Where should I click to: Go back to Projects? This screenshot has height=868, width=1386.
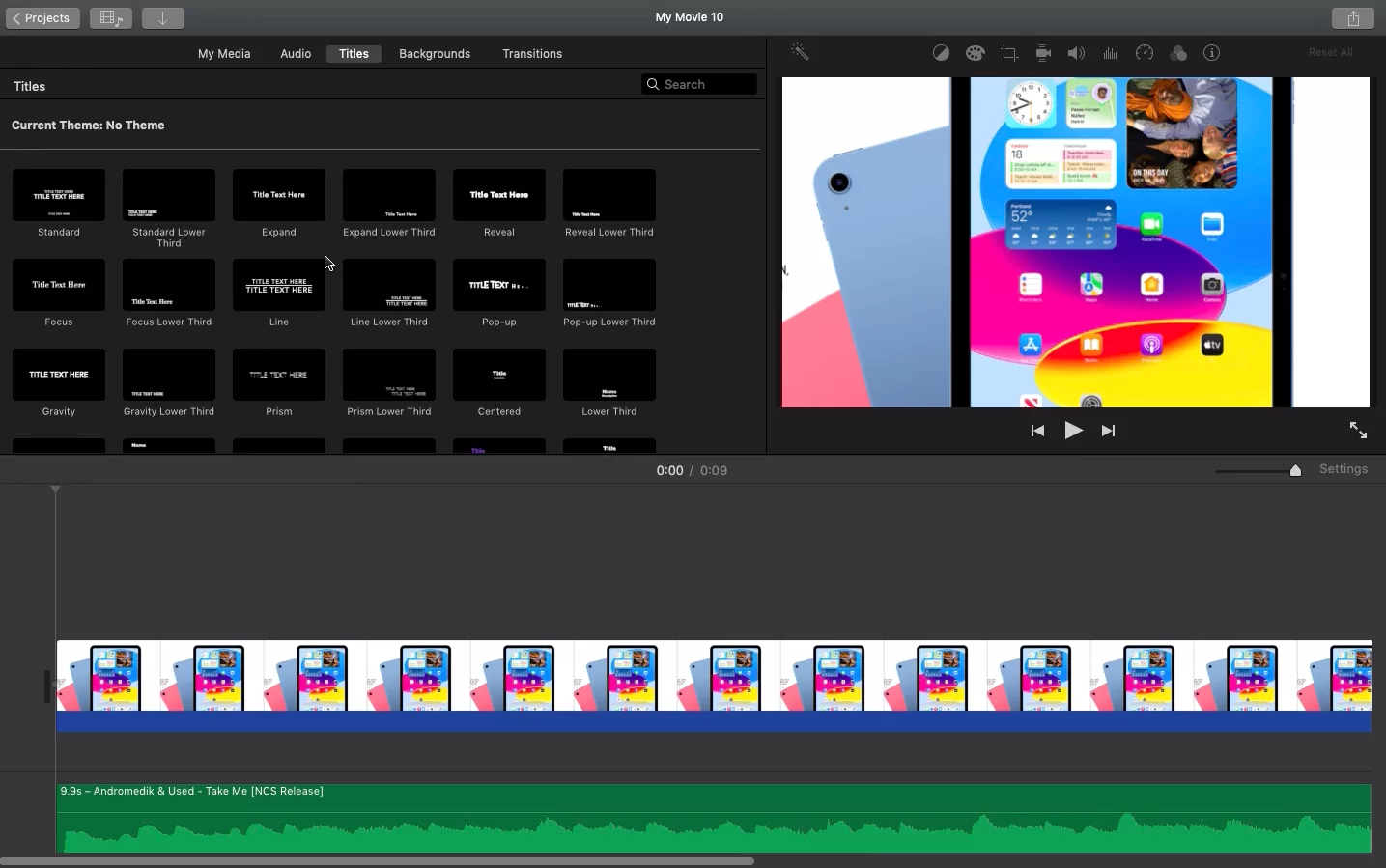coord(42,18)
